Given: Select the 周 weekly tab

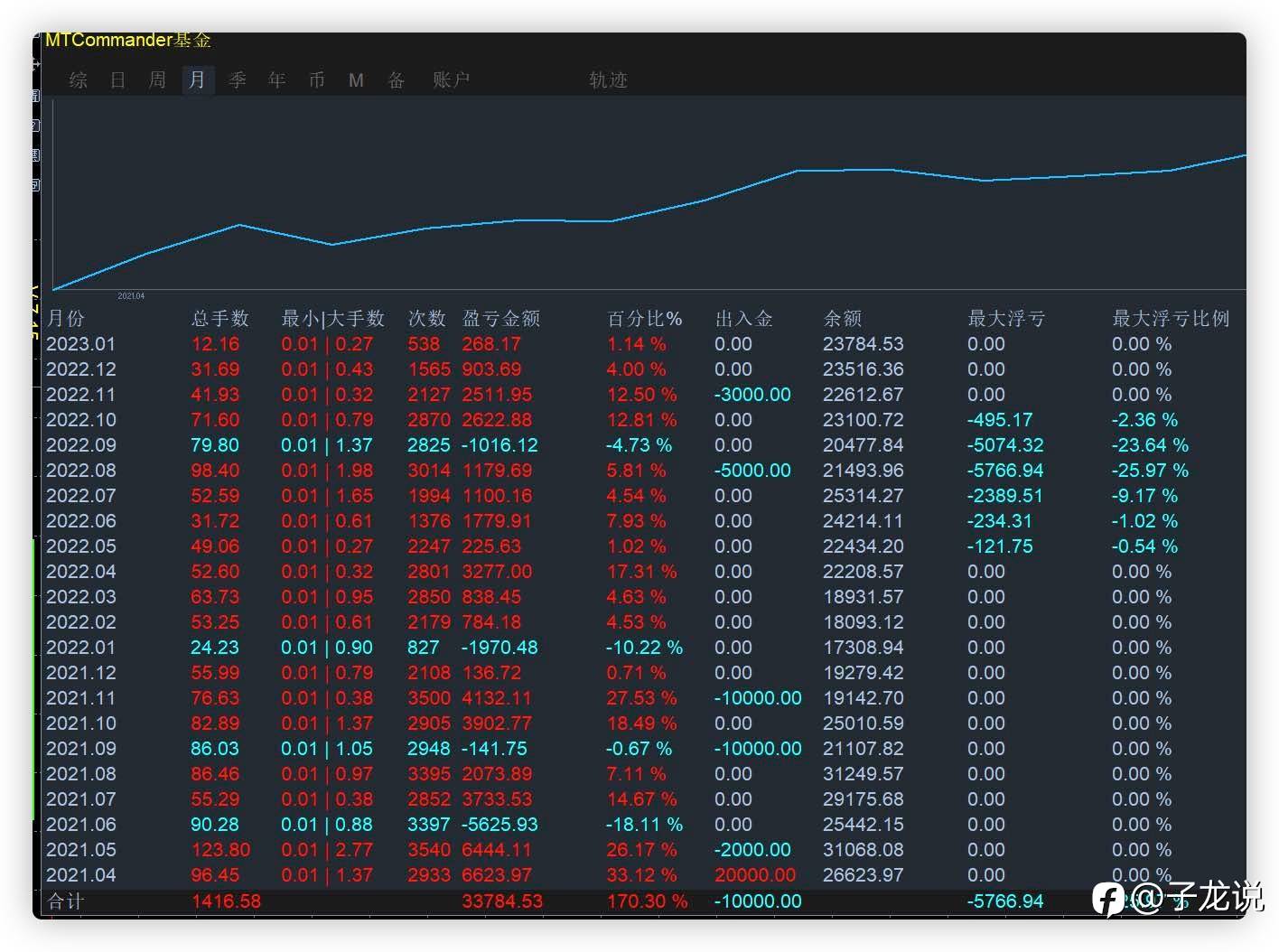Looking at the screenshot, I should coord(157,80).
